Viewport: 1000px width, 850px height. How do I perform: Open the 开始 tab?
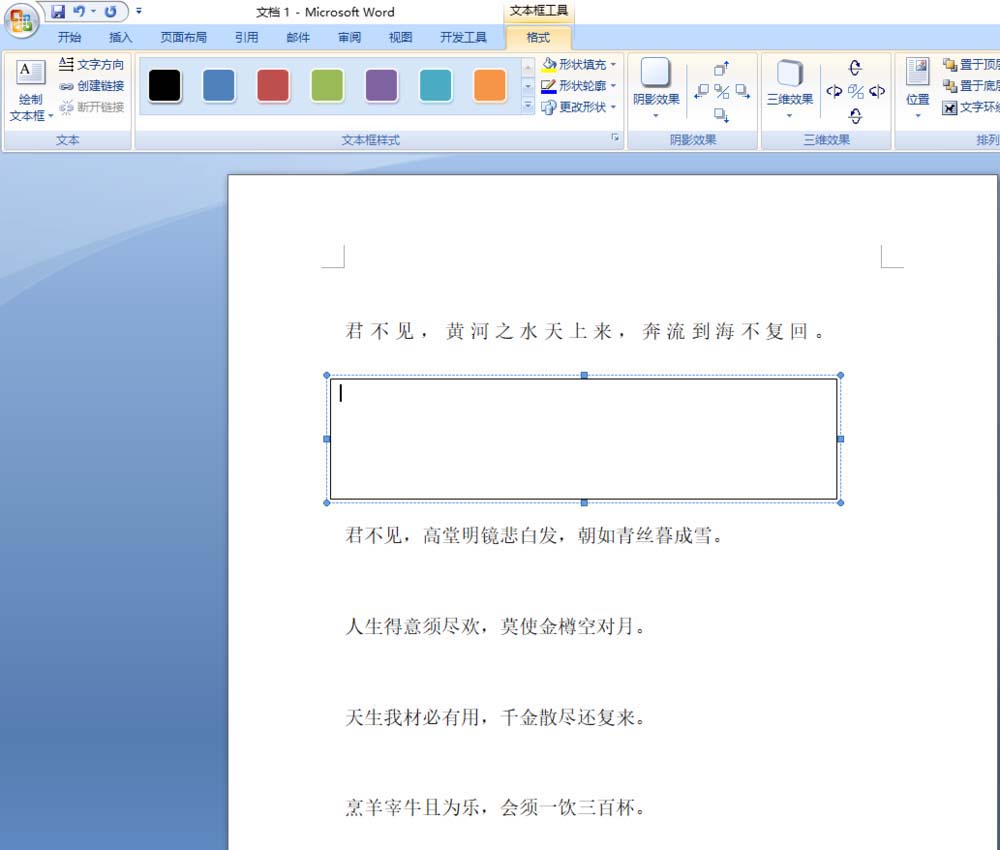(69, 38)
